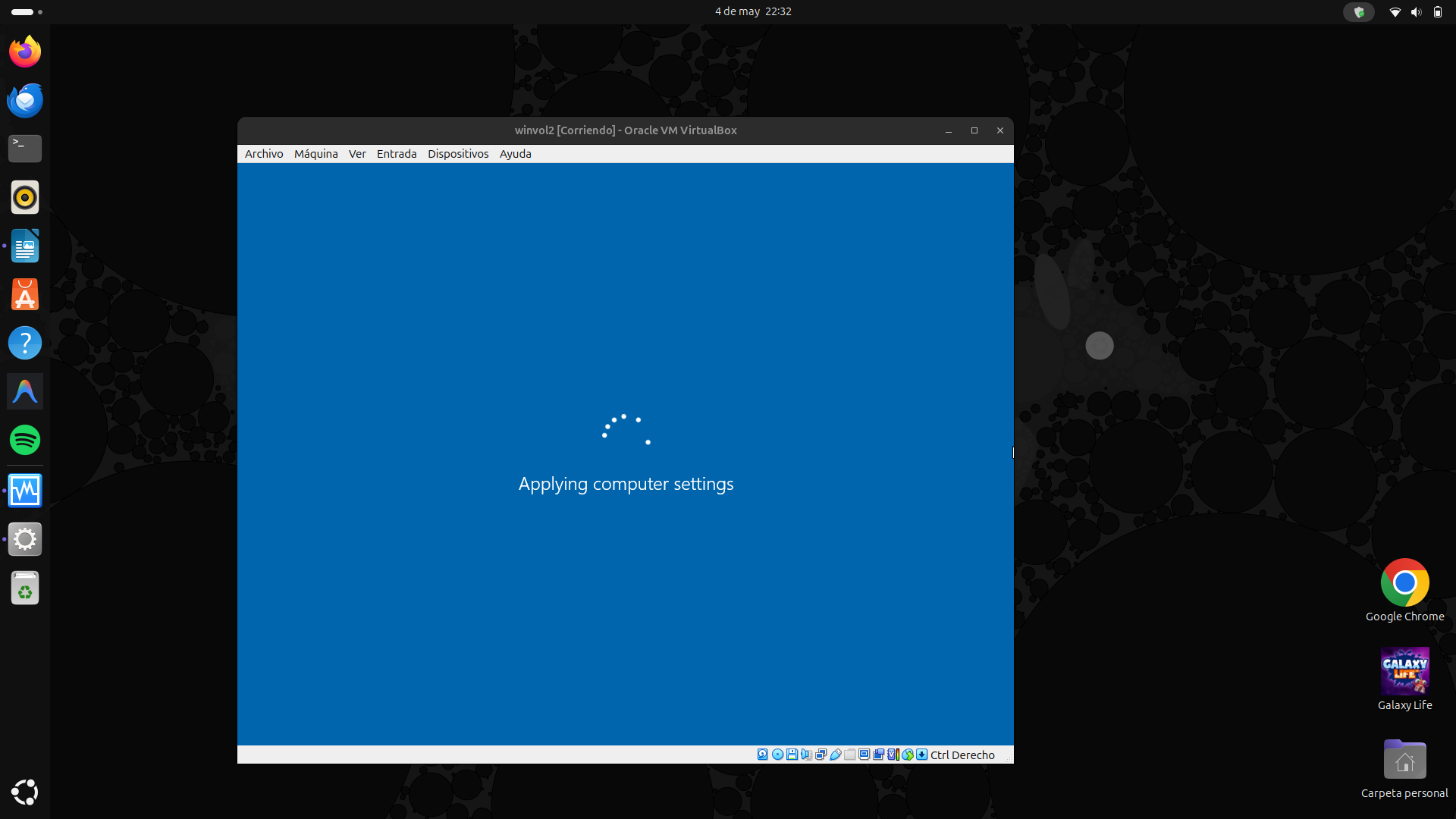The width and height of the screenshot is (1456, 819).
Task: Click the Ctrl Derecho host key label
Action: [962, 755]
